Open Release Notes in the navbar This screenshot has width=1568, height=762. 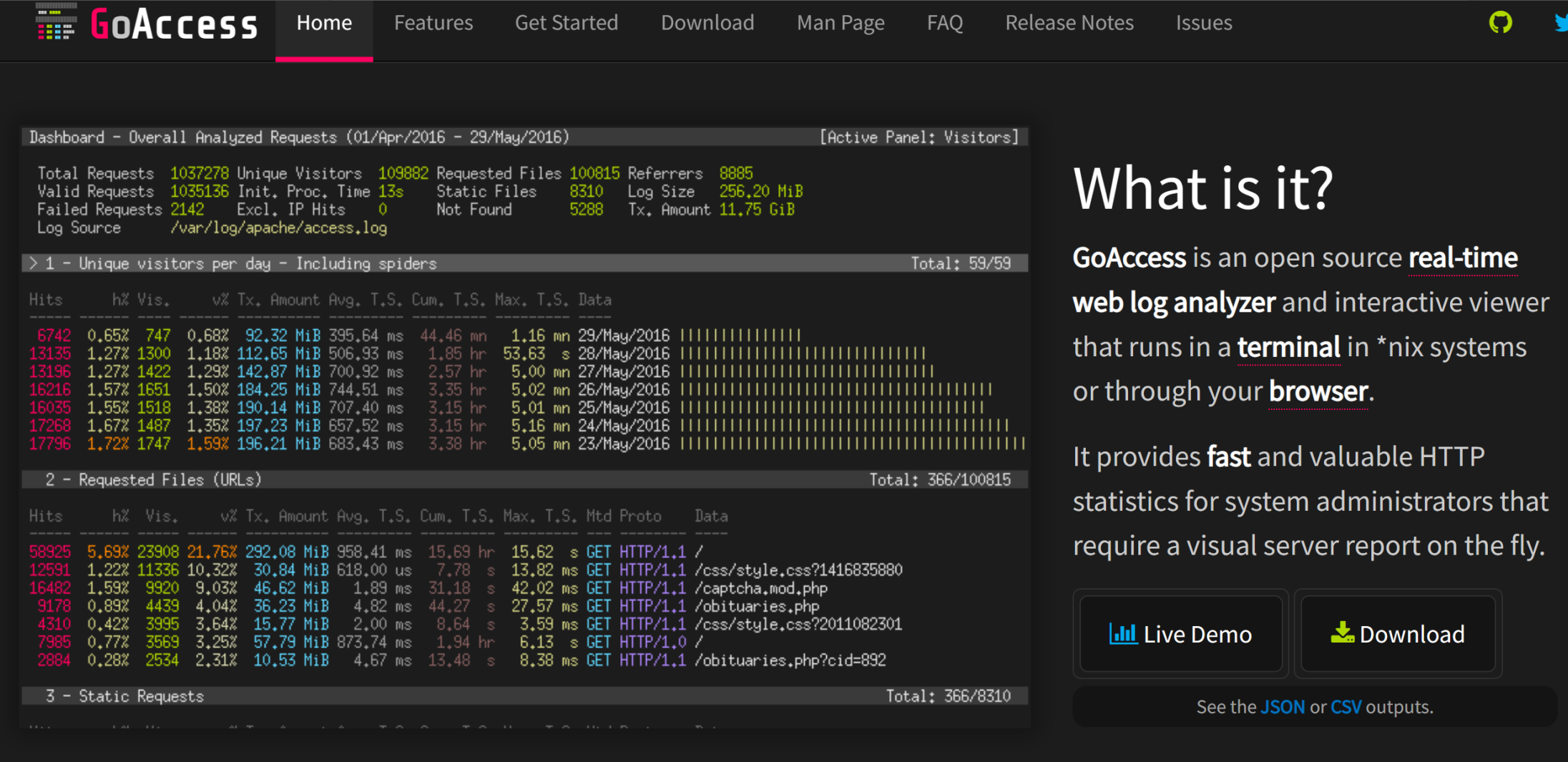1069,23
